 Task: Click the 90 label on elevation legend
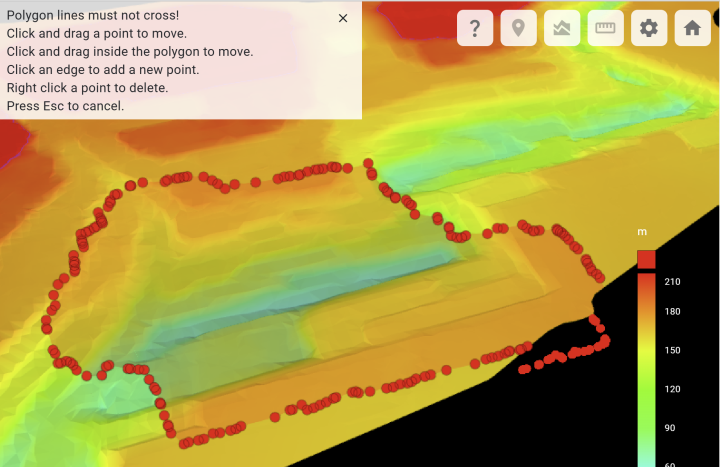[669, 428]
